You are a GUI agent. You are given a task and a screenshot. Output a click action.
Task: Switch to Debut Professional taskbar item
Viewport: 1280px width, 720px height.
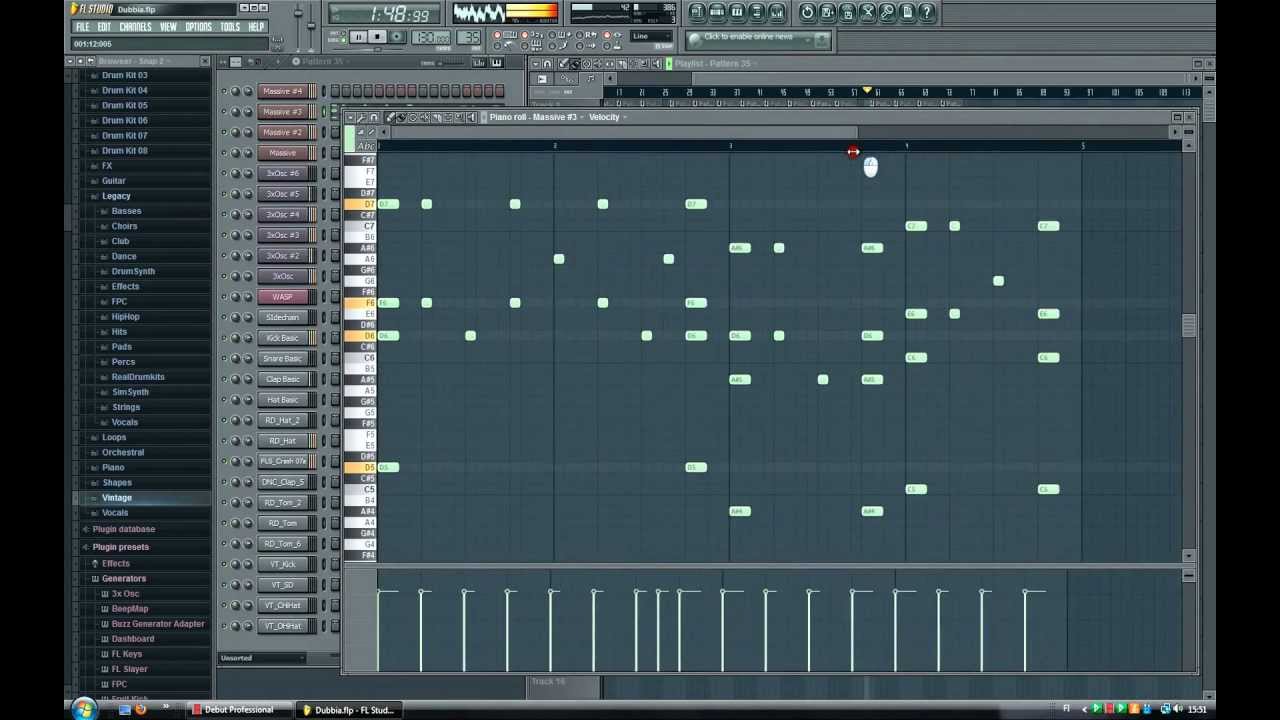(x=238, y=710)
